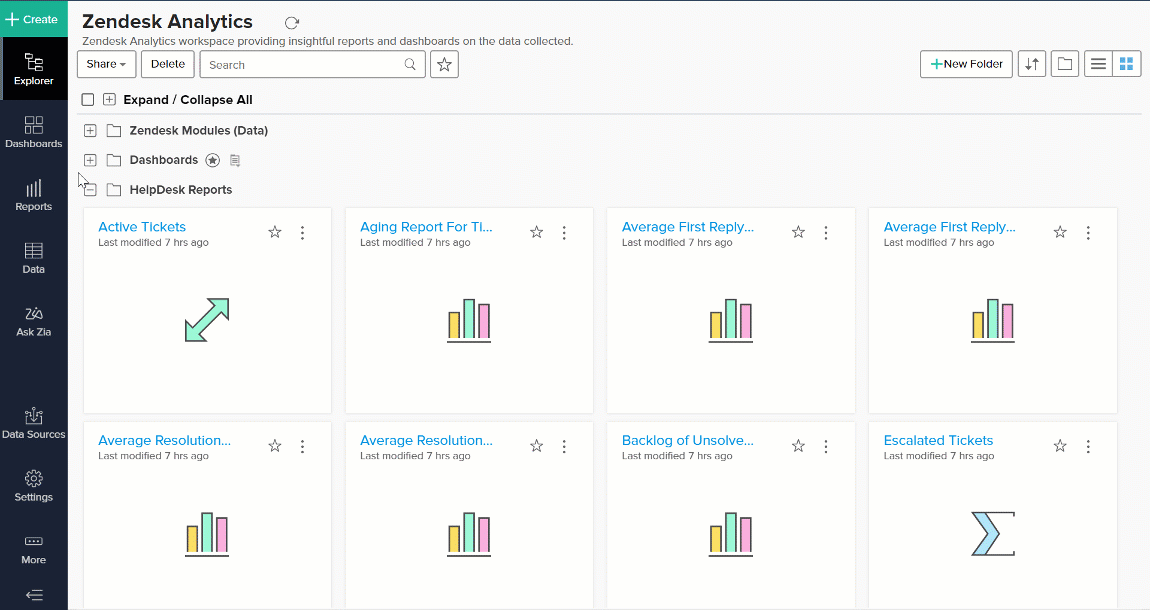The image size is (1150, 610).
Task: Click the Delete button
Action: (x=168, y=64)
